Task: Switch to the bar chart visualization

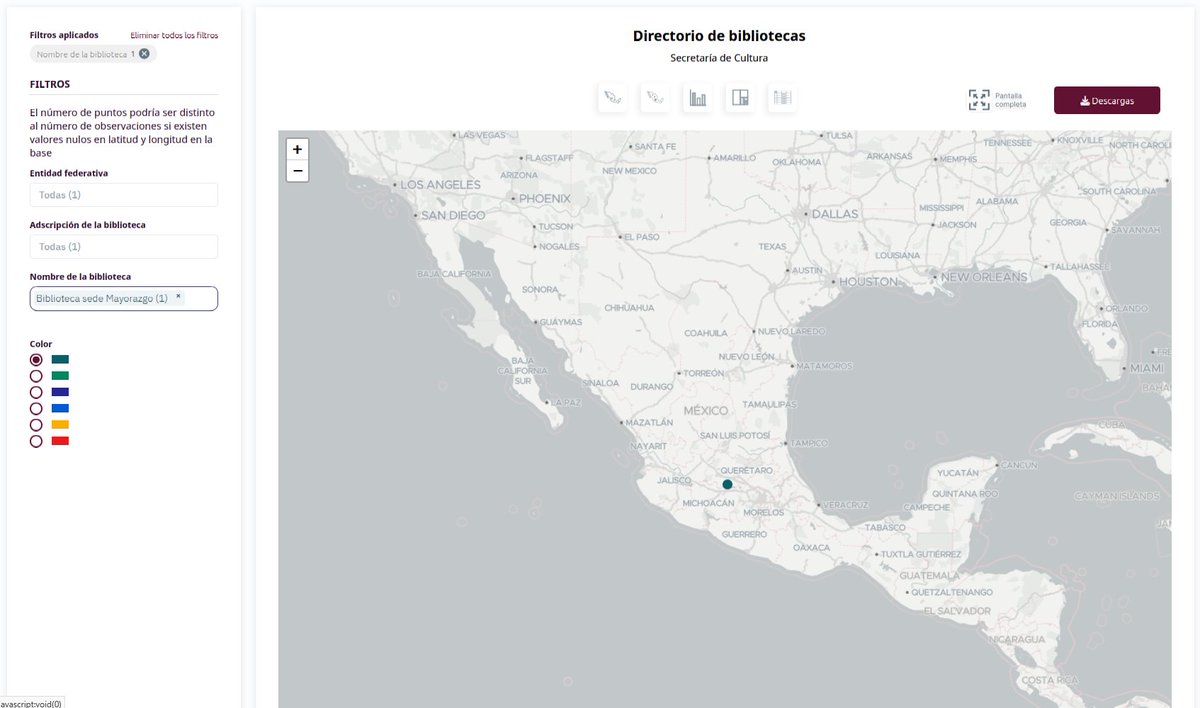Action: click(x=697, y=97)
